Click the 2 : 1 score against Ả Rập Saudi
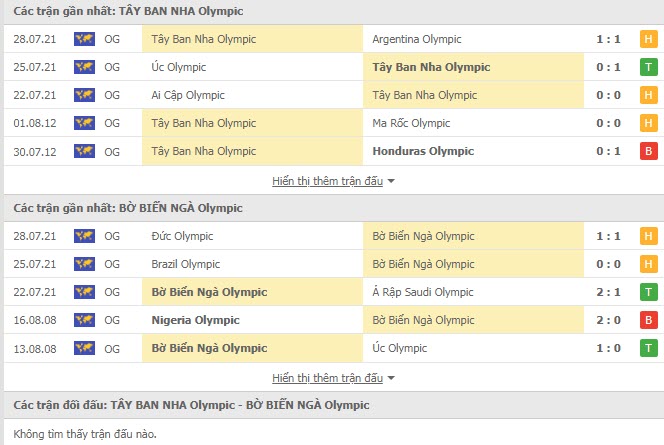Image resolution: width=664 pixels, height=445 pixels. point(607,292)
